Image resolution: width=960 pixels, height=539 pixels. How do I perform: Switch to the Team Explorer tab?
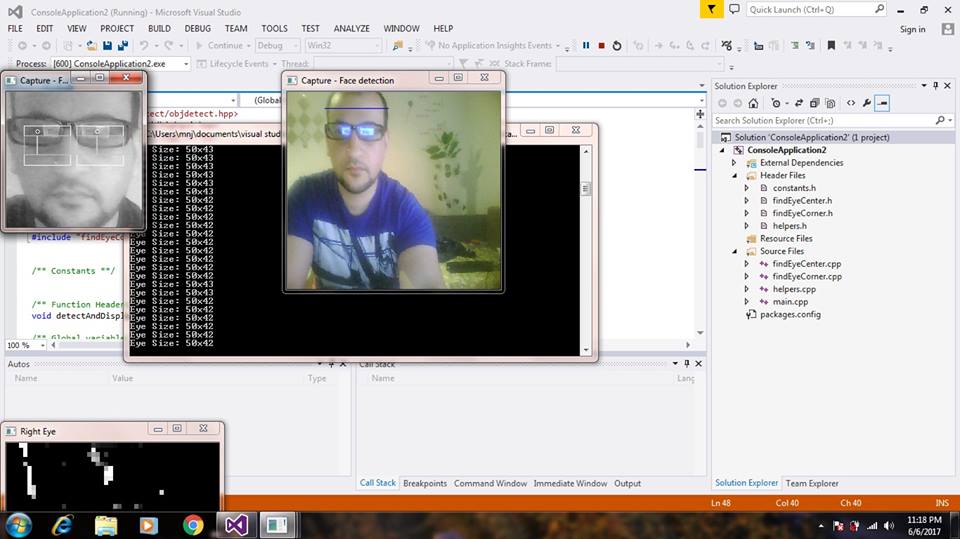[812, 483]
